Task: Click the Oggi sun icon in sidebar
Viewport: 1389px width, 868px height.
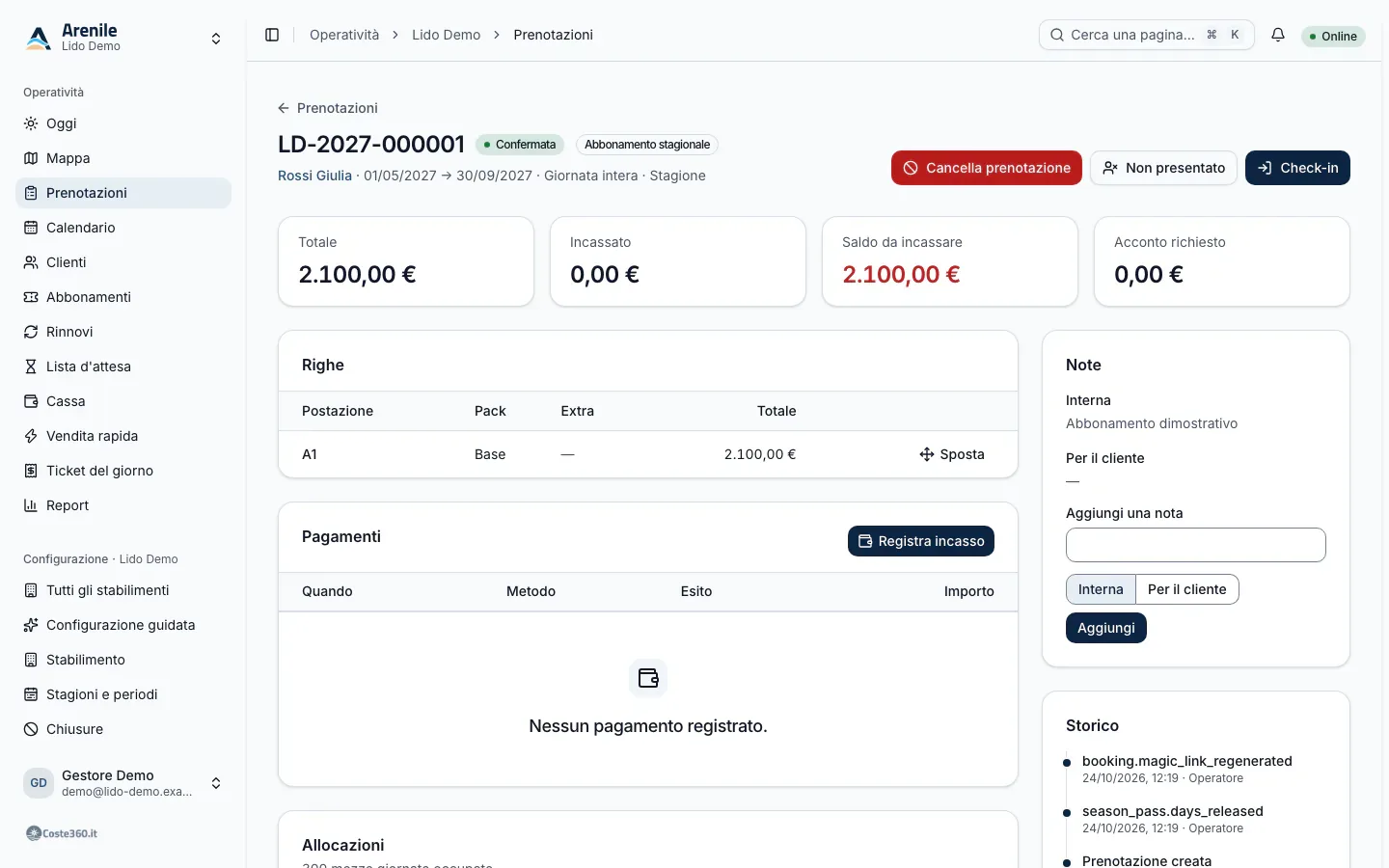Action: [x=31, y=123]
